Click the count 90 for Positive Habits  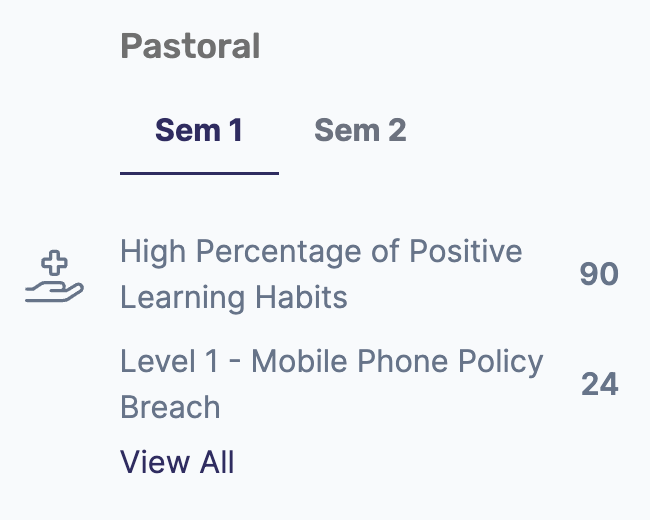pos(599,274)
